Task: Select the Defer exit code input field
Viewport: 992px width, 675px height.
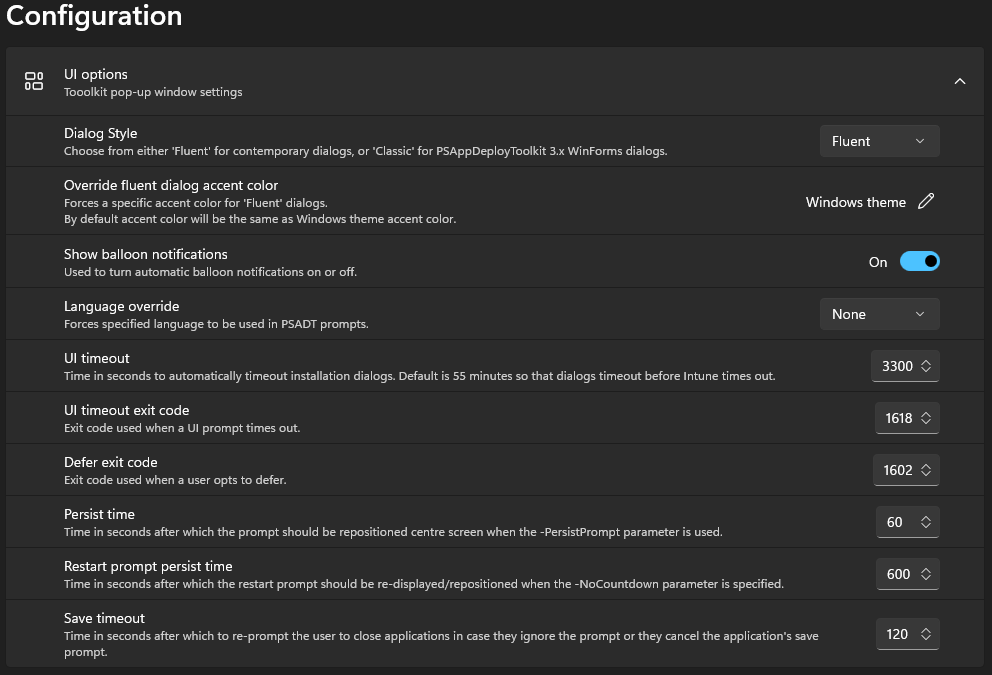Action: point(898,470)
